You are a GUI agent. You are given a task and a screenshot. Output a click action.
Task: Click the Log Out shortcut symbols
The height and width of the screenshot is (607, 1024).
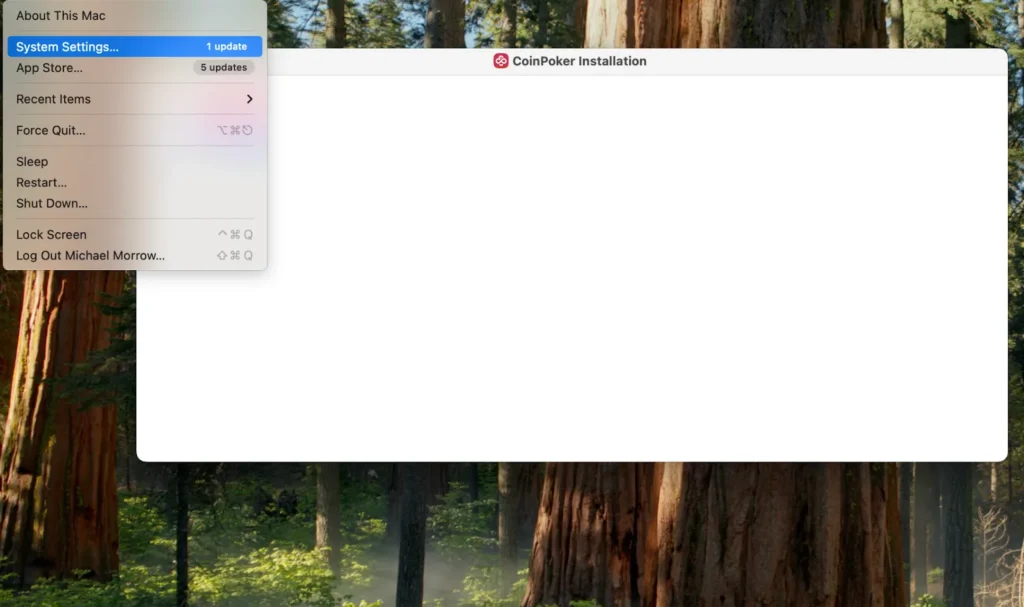click(235, 255)
